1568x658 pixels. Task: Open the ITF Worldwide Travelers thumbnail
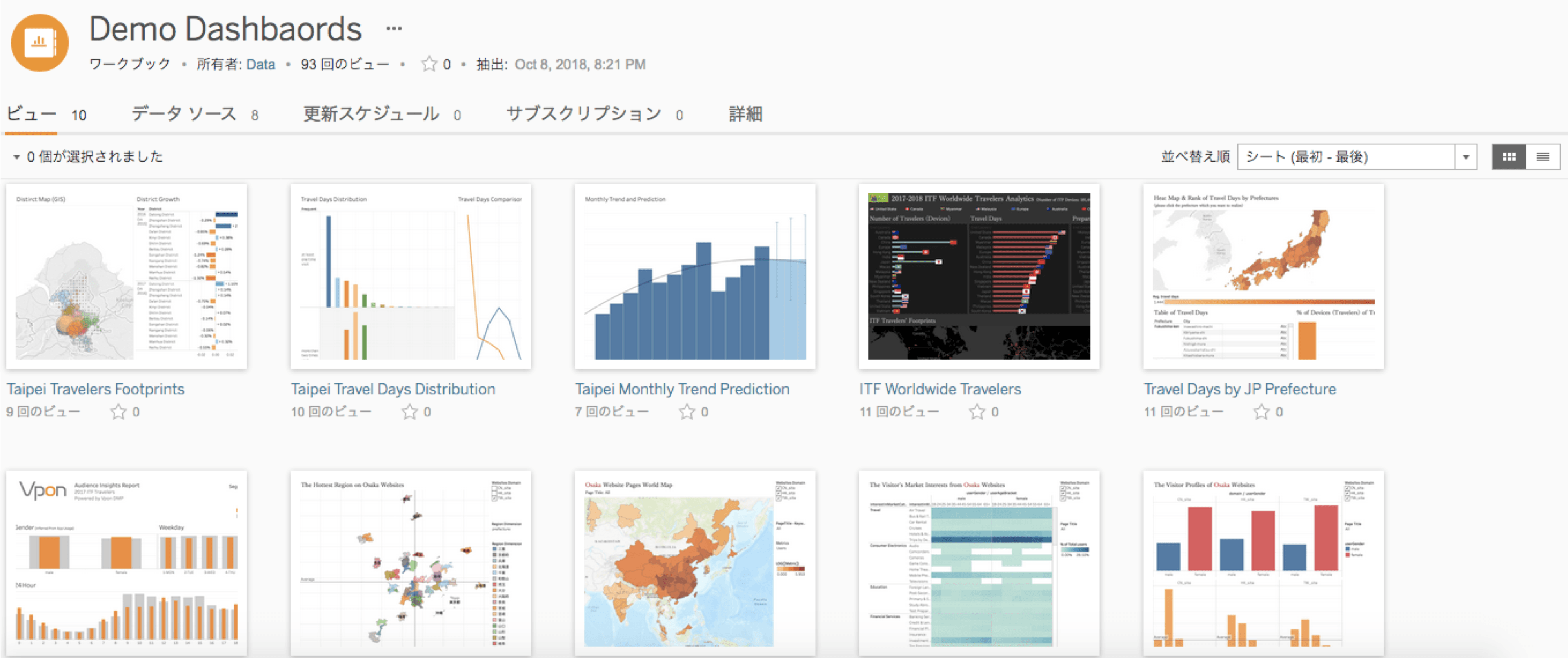click(x=979, y=277)
